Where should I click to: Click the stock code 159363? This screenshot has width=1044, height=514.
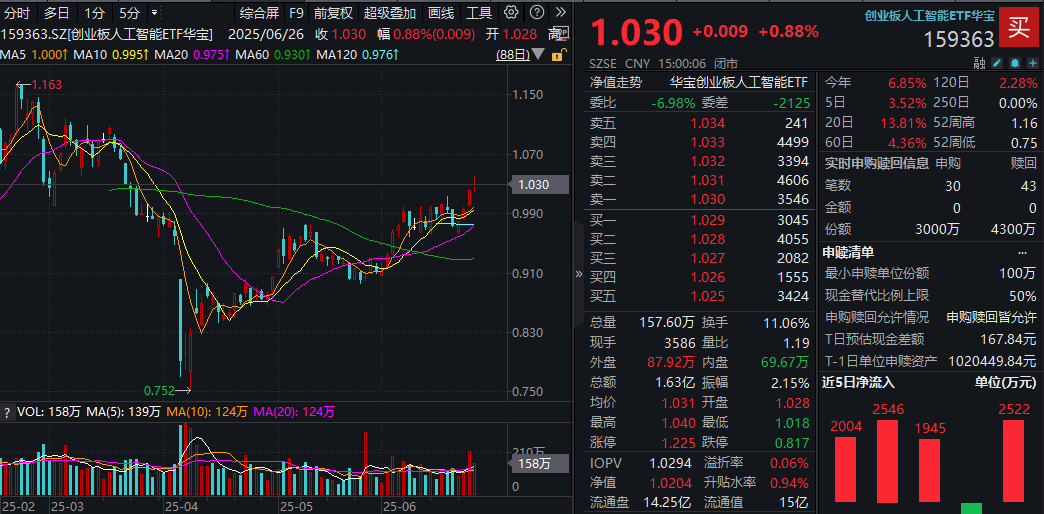click(x=959, y=40)
